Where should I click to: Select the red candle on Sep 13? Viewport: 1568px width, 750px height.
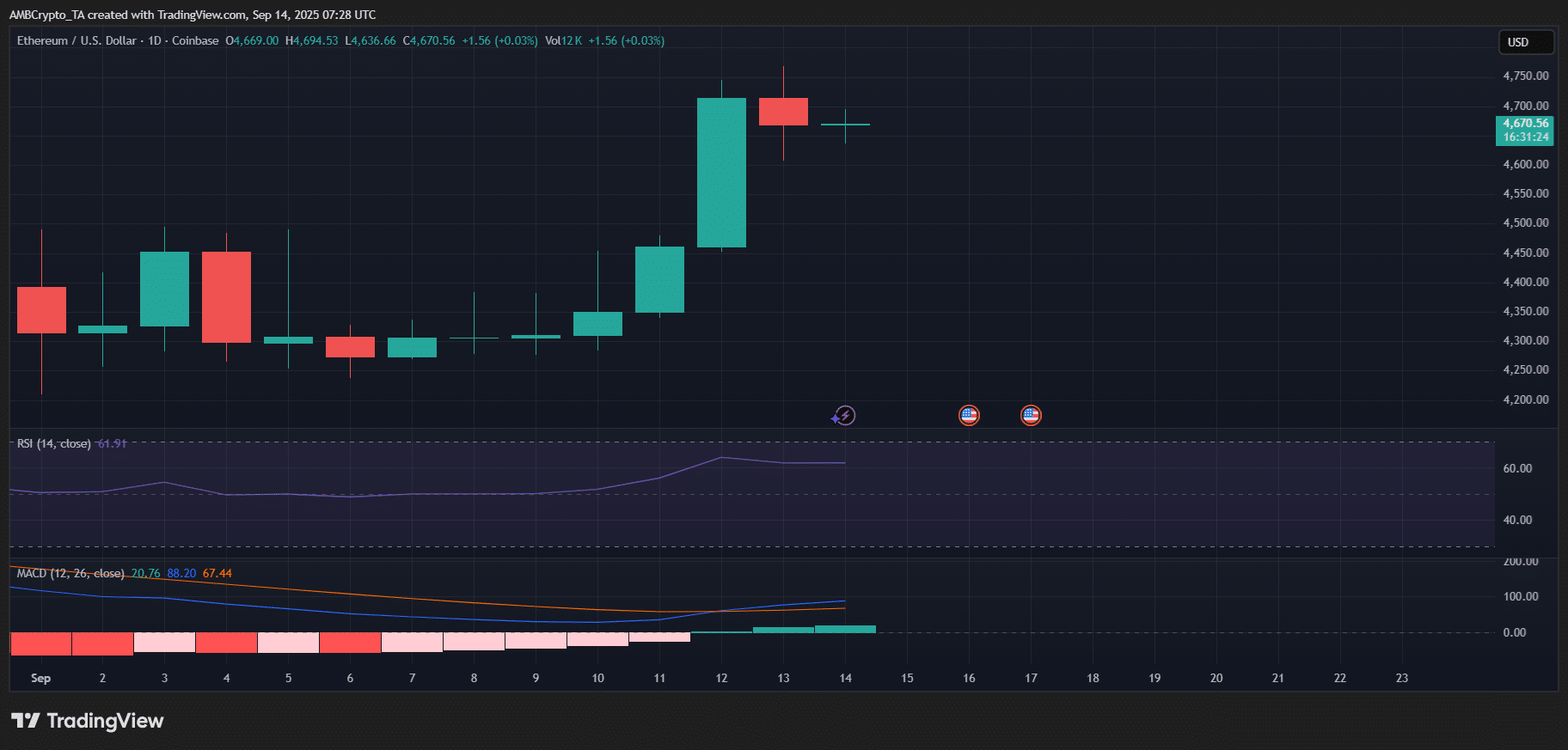coord(783,112)
